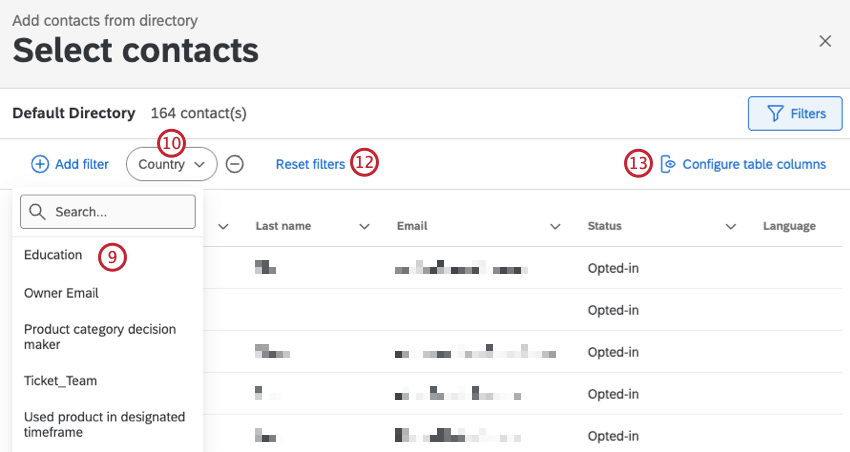Click the Add filter text button
Image resolution: width=850 pixels, height=452 pixels.
82,164
